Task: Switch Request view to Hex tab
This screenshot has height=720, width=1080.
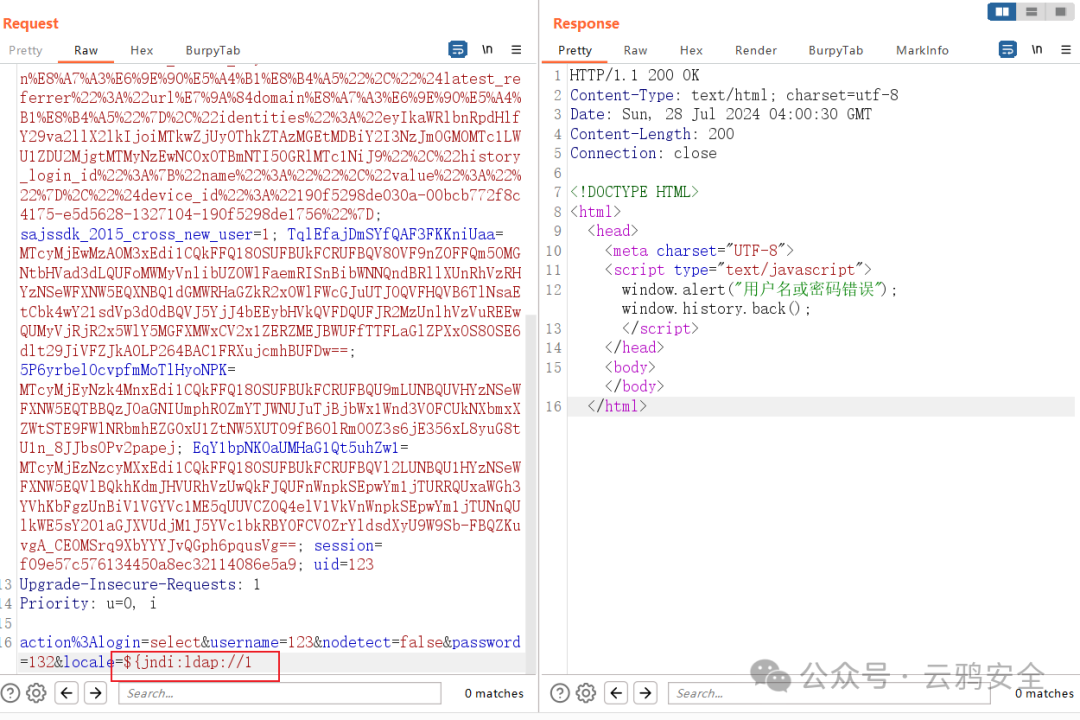Action: [x=141, y=50]
